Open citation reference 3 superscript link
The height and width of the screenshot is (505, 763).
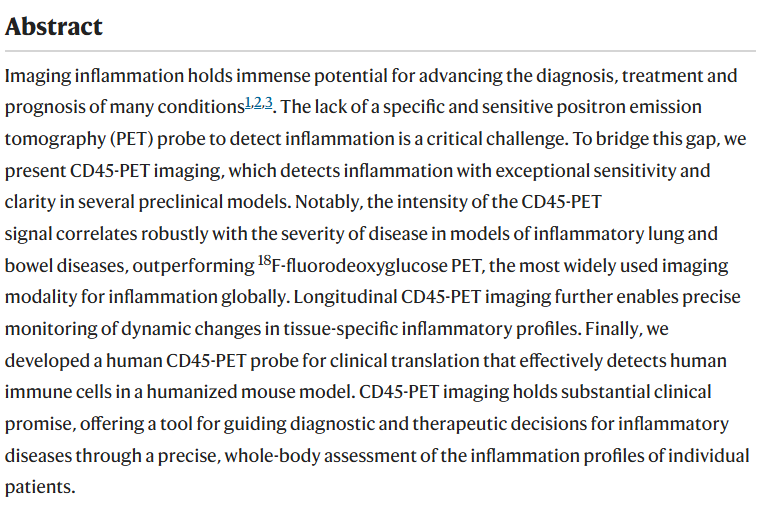[x=269, y=103]
